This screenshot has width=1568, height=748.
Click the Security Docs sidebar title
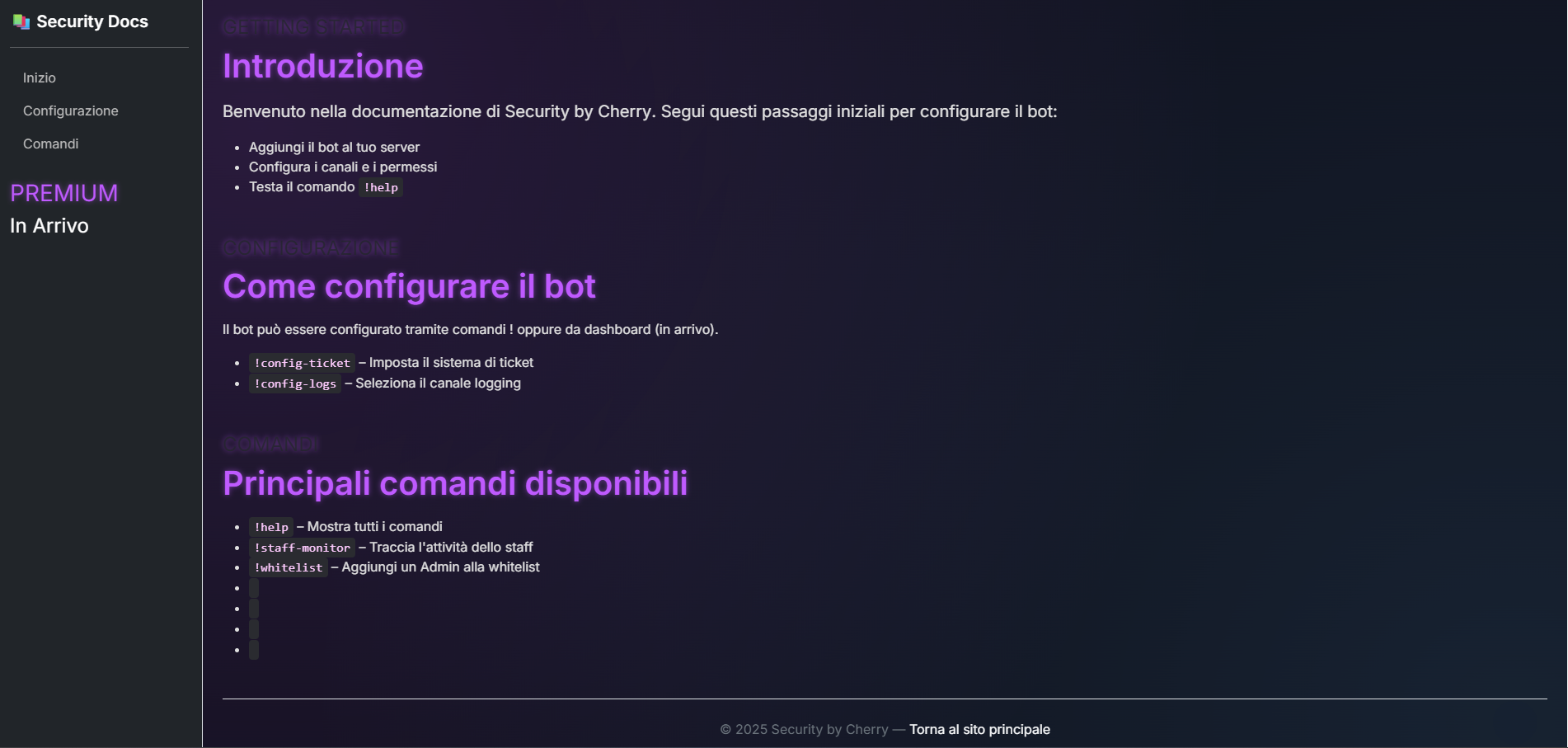coord(92,22)
